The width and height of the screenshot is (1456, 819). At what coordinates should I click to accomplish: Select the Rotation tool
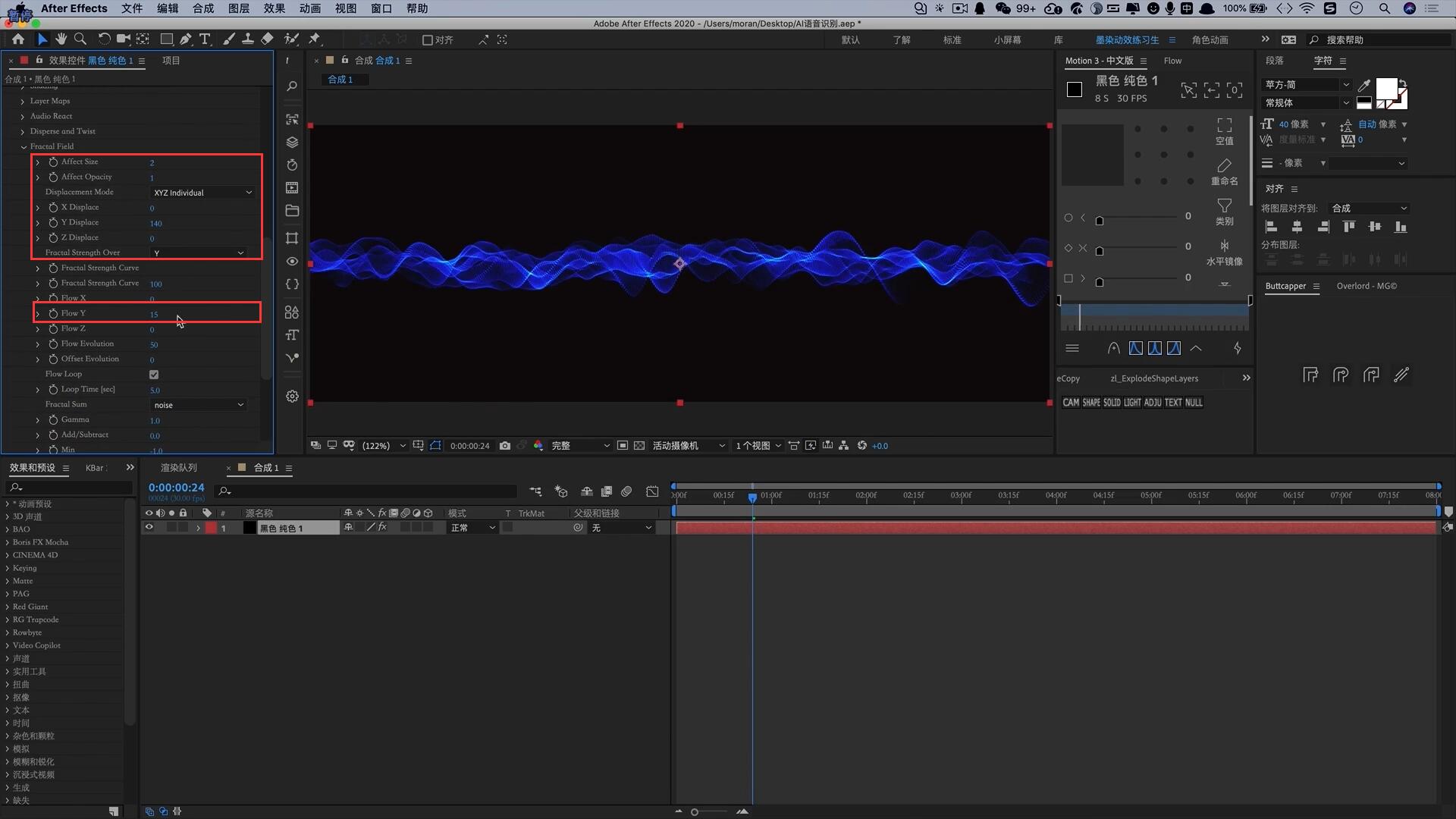tap(104, 39)
